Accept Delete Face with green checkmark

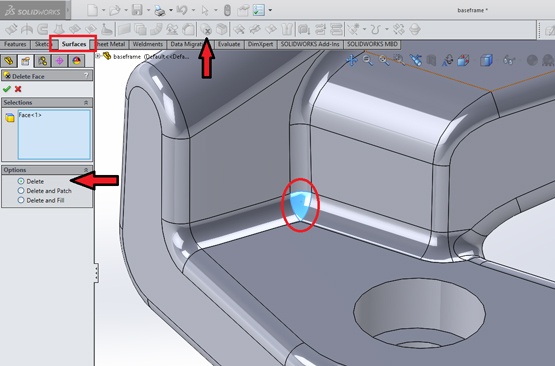(x=7, y=89)
